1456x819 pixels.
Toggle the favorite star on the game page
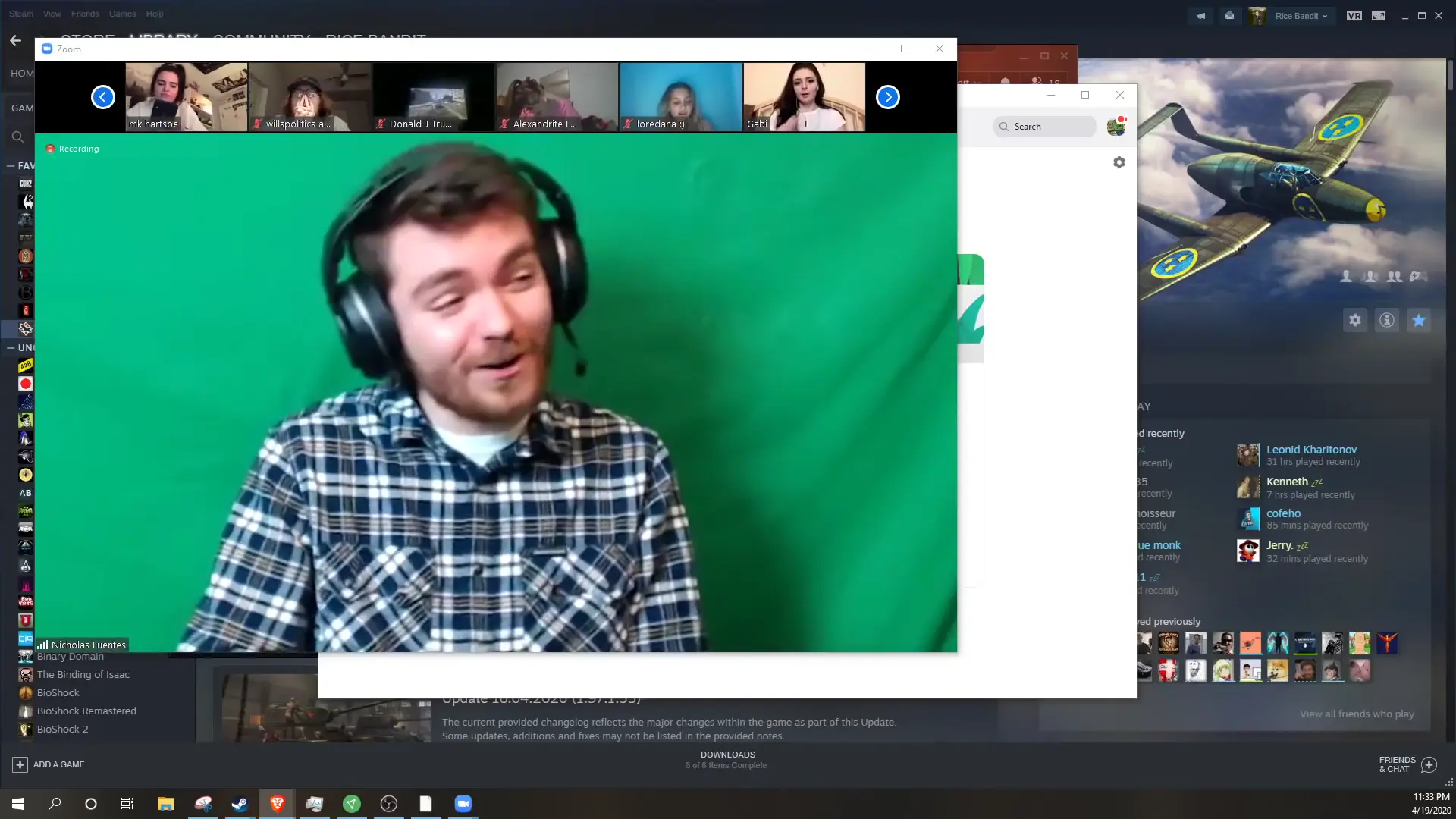click(1419, 320)
